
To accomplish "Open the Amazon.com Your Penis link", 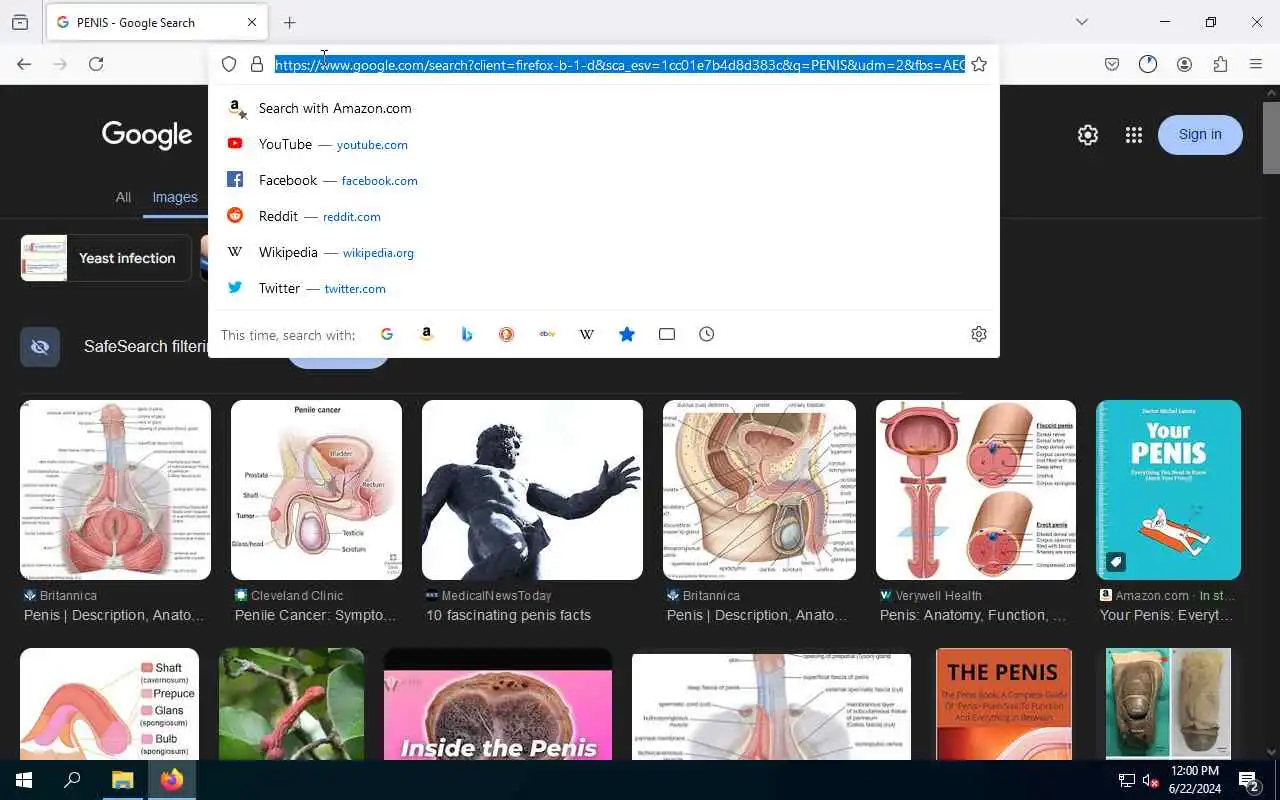I will pos(1166,615).
